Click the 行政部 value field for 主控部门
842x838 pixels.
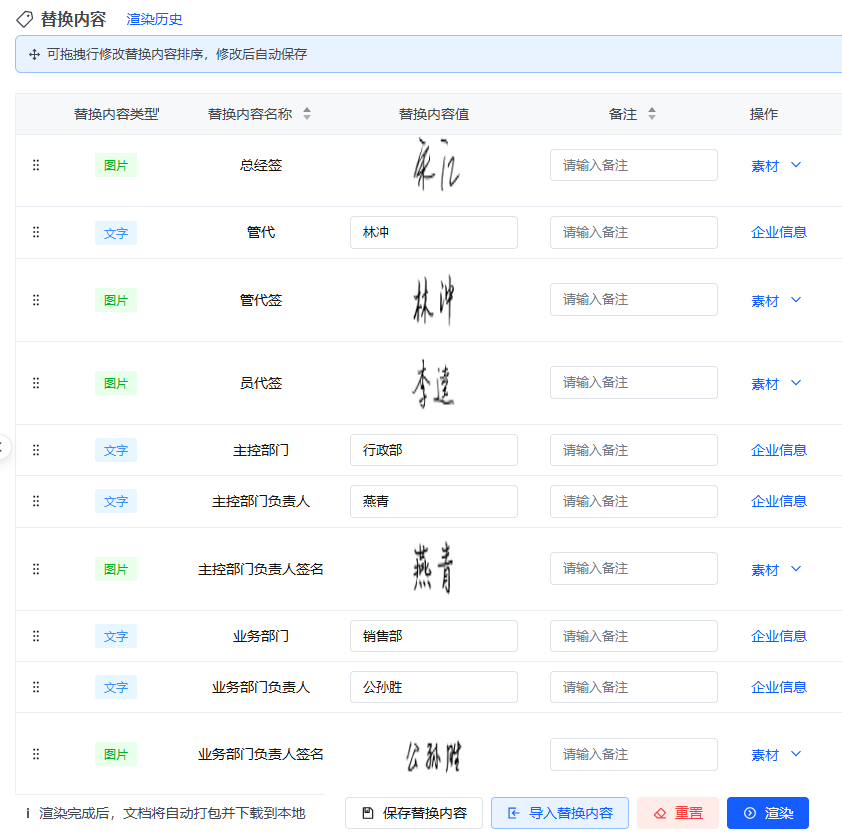click(433, 450)
